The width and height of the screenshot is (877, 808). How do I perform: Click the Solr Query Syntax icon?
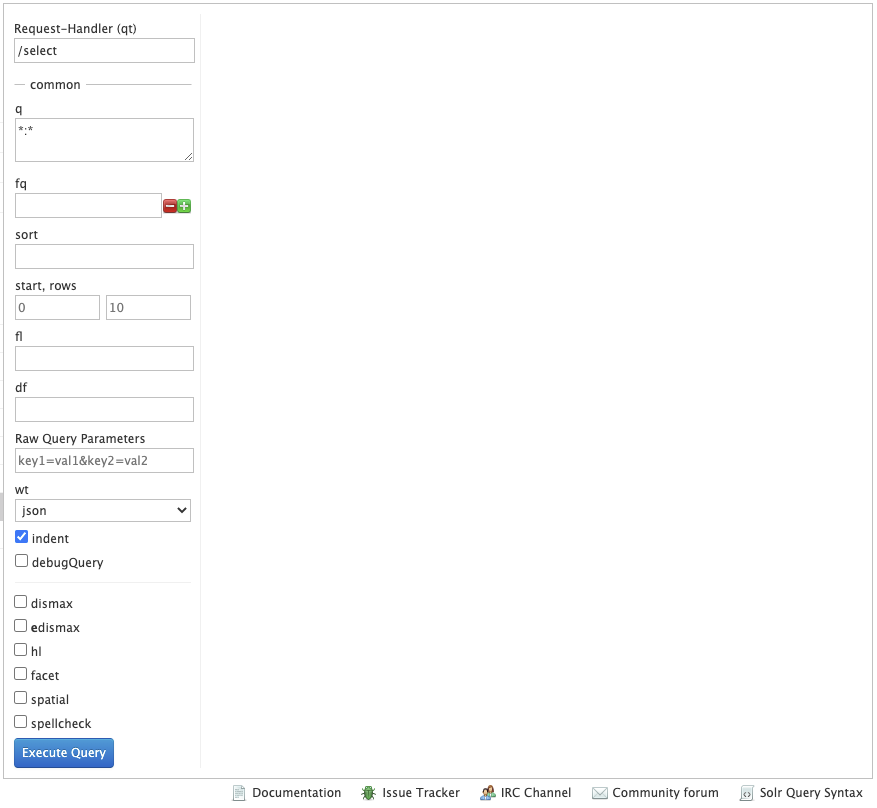[747, 793]
